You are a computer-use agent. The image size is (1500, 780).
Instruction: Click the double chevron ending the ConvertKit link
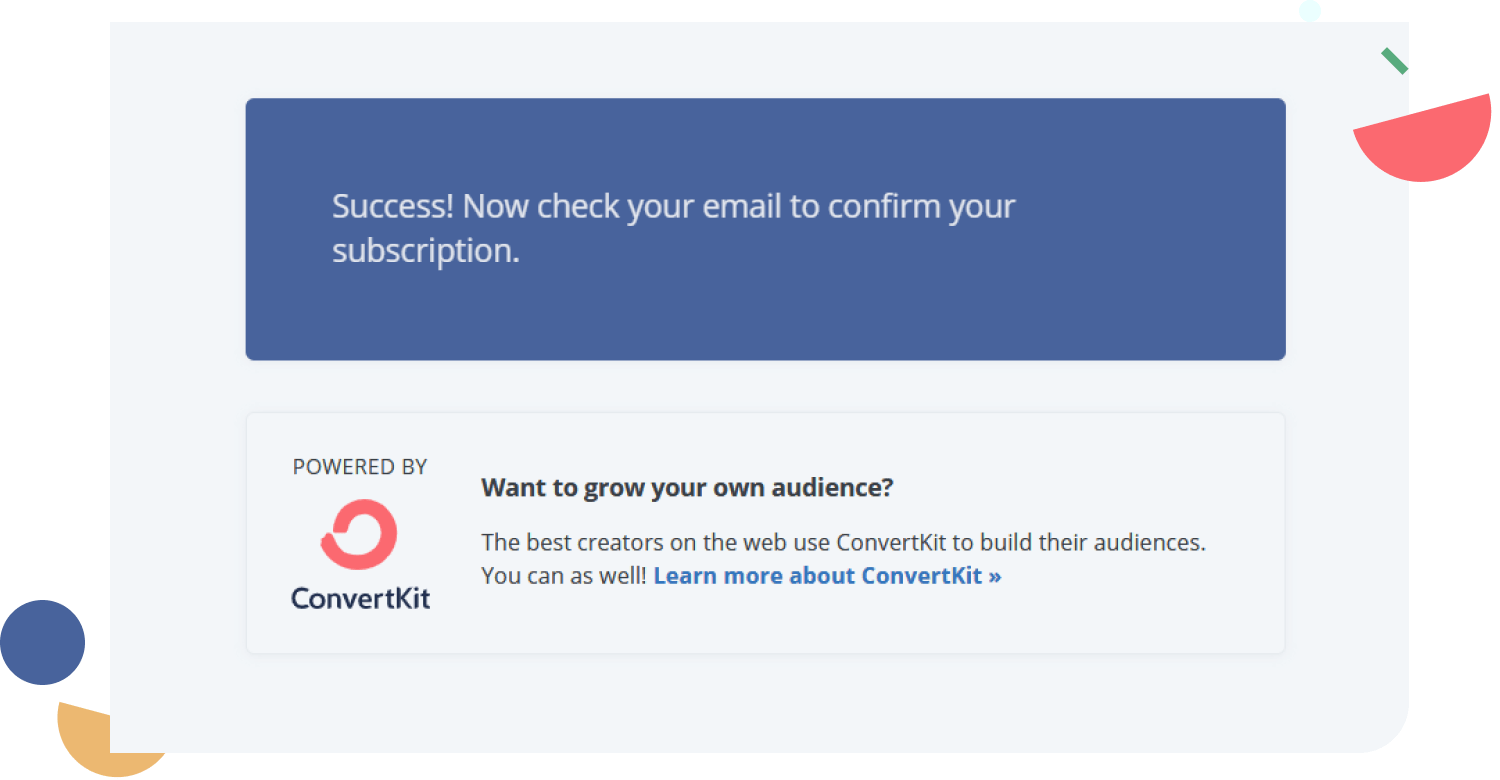tap(995, 576)
